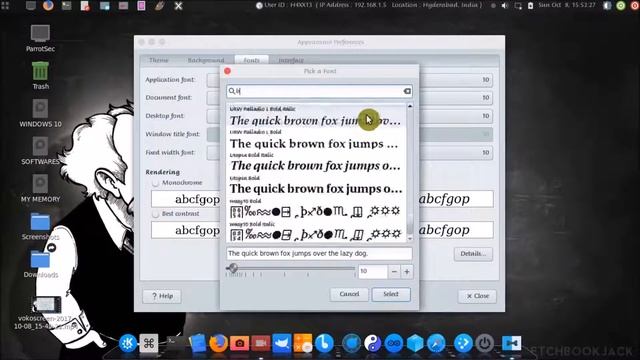The width and height of the screenshot is (640, 360).
Task: Select Utopia Bold Italic font row
Action: tap(316, 162)
